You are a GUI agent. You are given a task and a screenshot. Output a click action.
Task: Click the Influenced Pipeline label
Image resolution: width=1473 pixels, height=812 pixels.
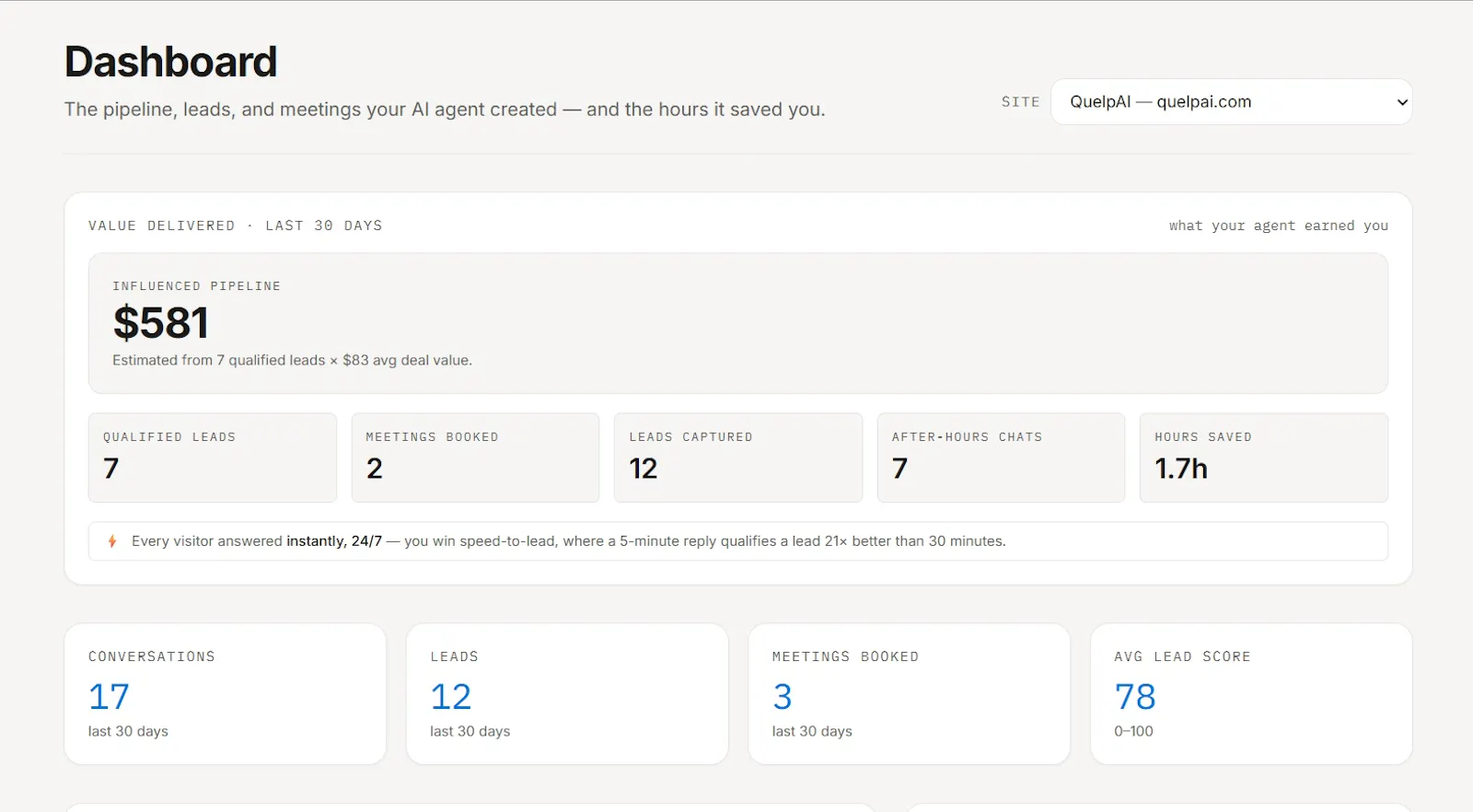click(196, 286)
